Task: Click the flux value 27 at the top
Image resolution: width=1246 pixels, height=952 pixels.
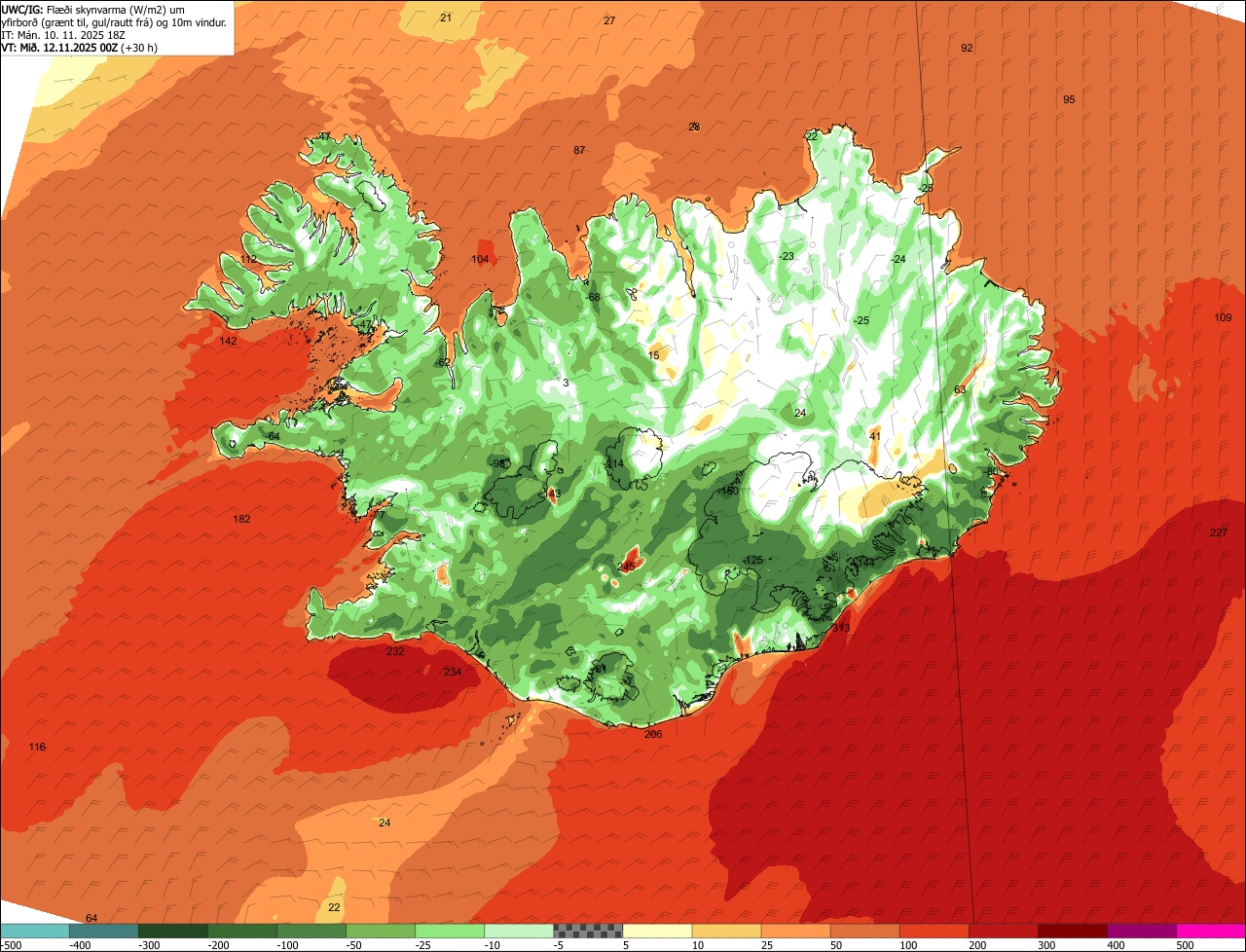Action: coord(609,20)
